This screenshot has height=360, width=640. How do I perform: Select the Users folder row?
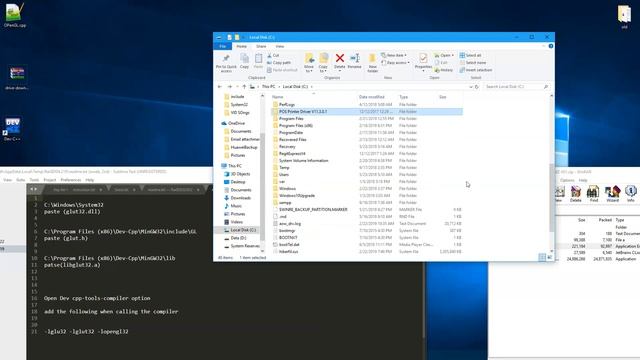[x=367, y=174]
